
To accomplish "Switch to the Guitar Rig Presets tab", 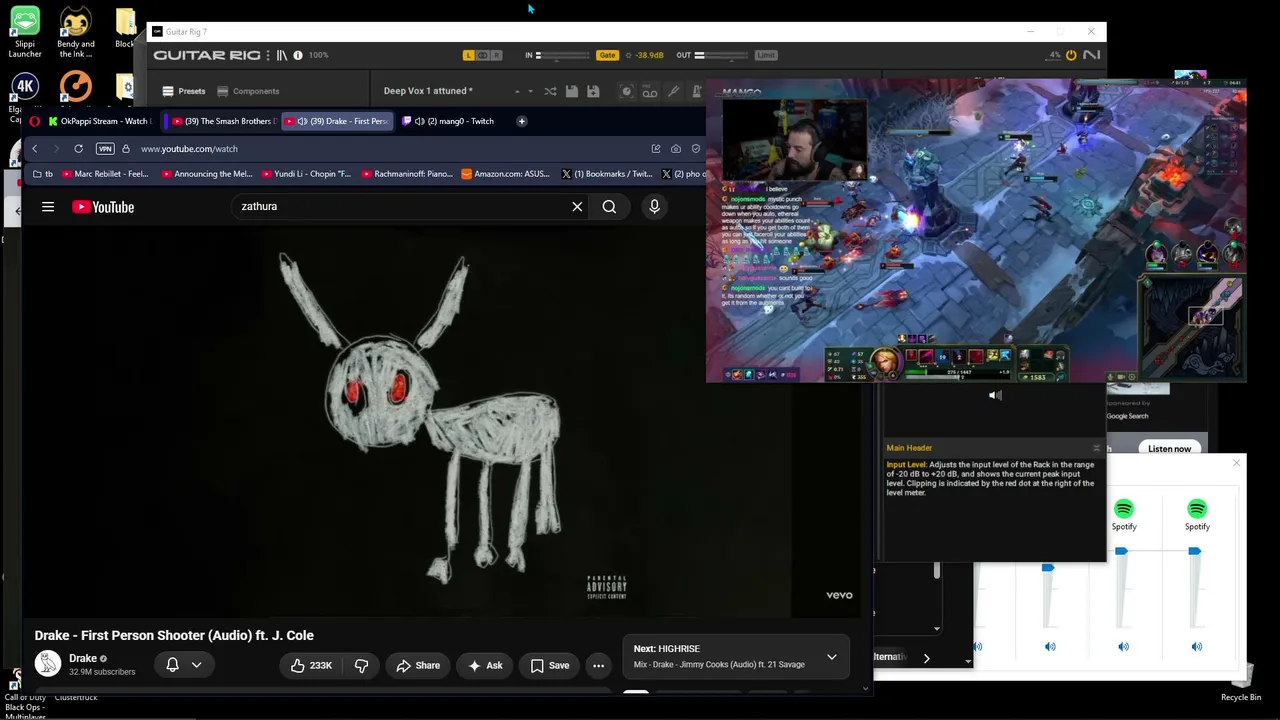I will pos(184,91).
